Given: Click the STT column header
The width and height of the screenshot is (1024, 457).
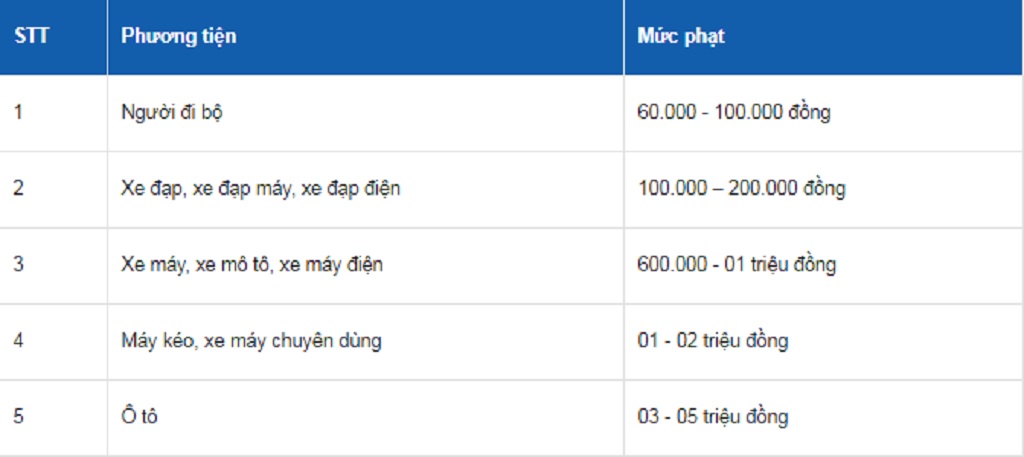Looking at the screenshot, I should point(32,36).
